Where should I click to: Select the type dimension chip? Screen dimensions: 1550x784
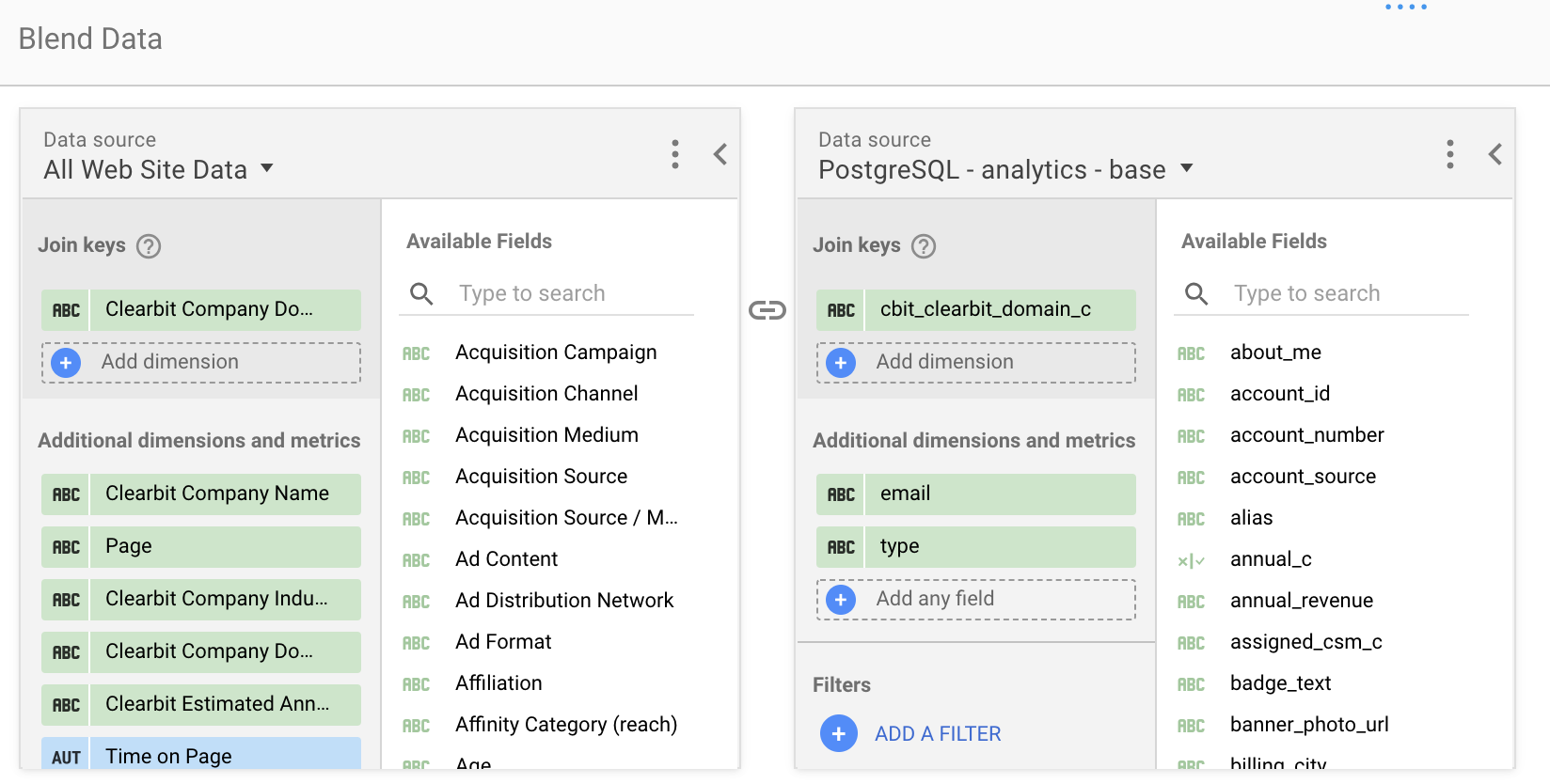[976, 547]
